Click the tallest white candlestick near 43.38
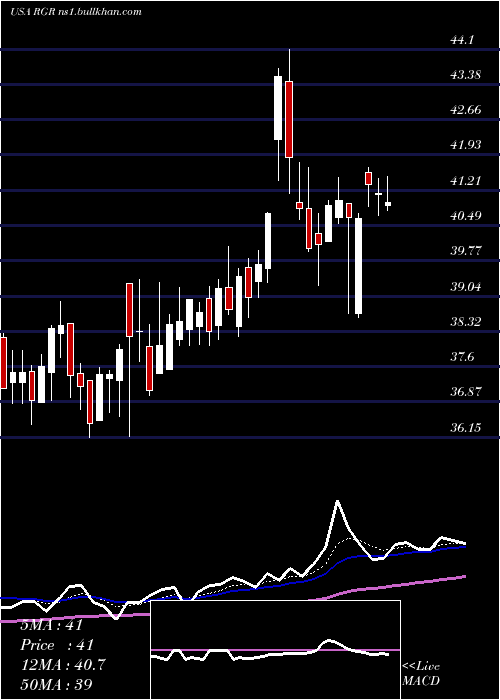The width and height of the screenshot is (500, 700). (278, 108)
